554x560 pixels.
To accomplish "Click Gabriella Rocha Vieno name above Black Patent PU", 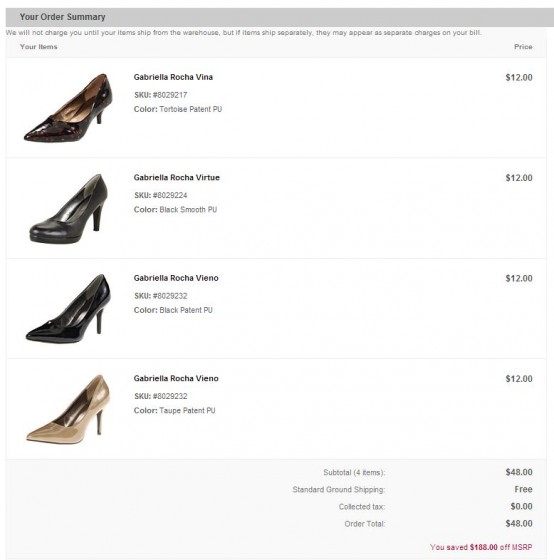I will (x=176, y=278).
